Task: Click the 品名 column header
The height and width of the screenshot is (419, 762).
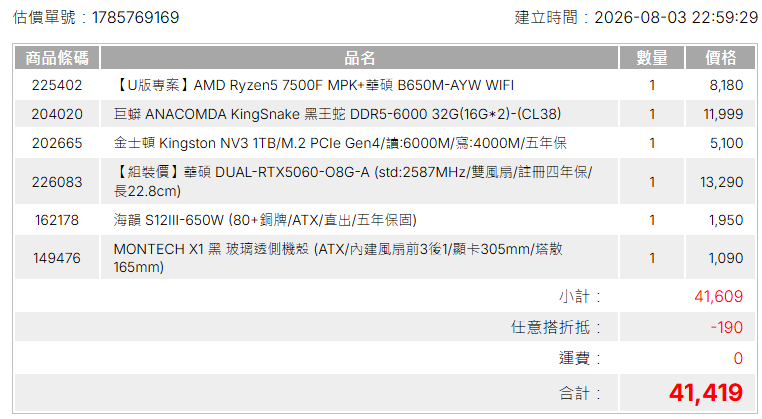Action: [x=359, y=58]
